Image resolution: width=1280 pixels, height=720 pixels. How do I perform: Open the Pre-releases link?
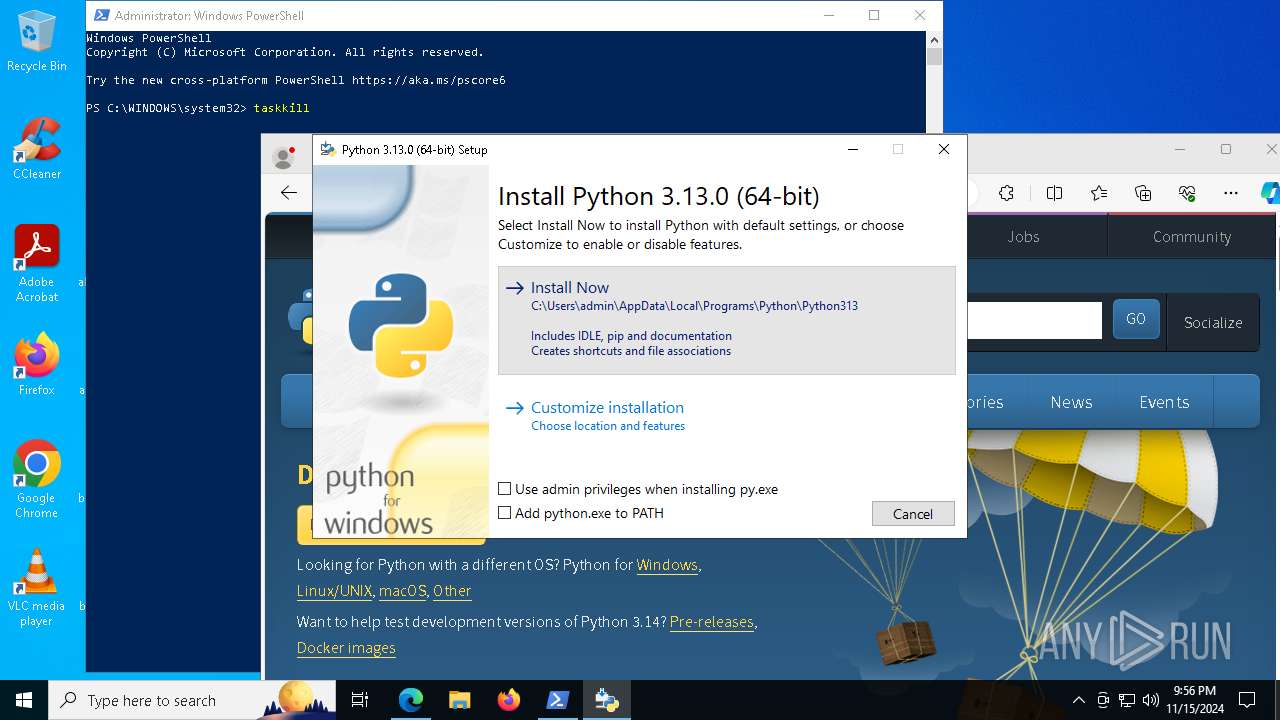(712, 622)
